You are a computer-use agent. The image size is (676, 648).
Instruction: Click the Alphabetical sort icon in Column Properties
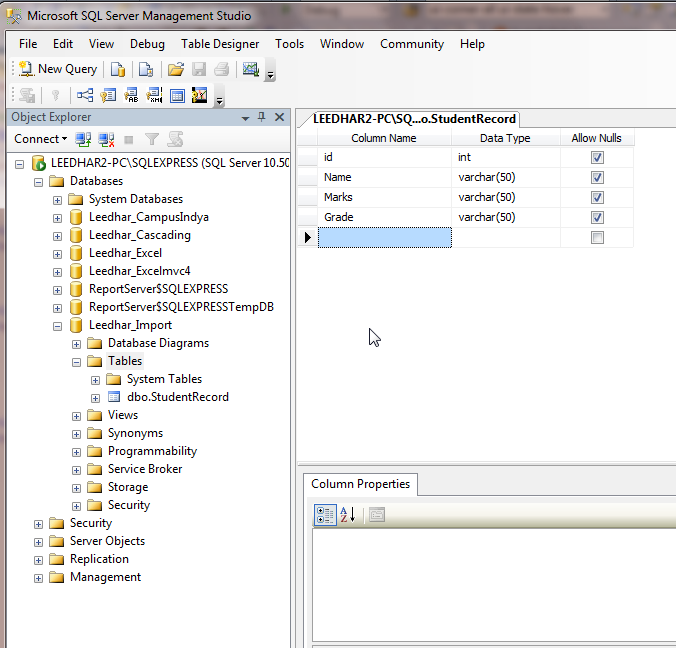[x=348, y=515]
